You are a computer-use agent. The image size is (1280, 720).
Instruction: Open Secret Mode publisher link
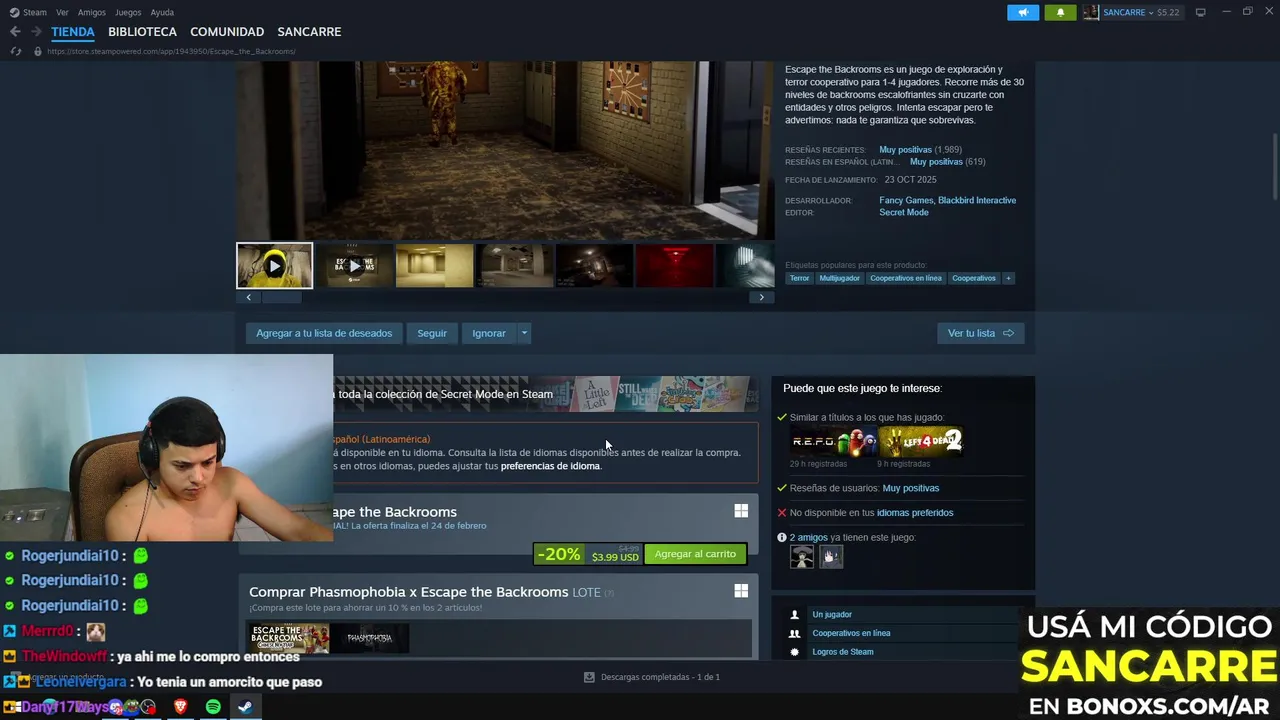pos(904,212)
